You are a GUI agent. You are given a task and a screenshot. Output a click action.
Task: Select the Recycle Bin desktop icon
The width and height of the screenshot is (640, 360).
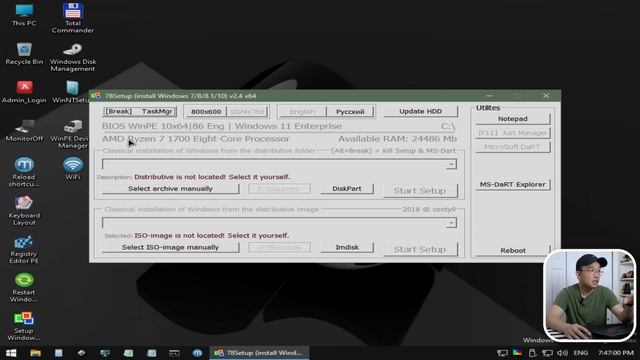(24, 53)
